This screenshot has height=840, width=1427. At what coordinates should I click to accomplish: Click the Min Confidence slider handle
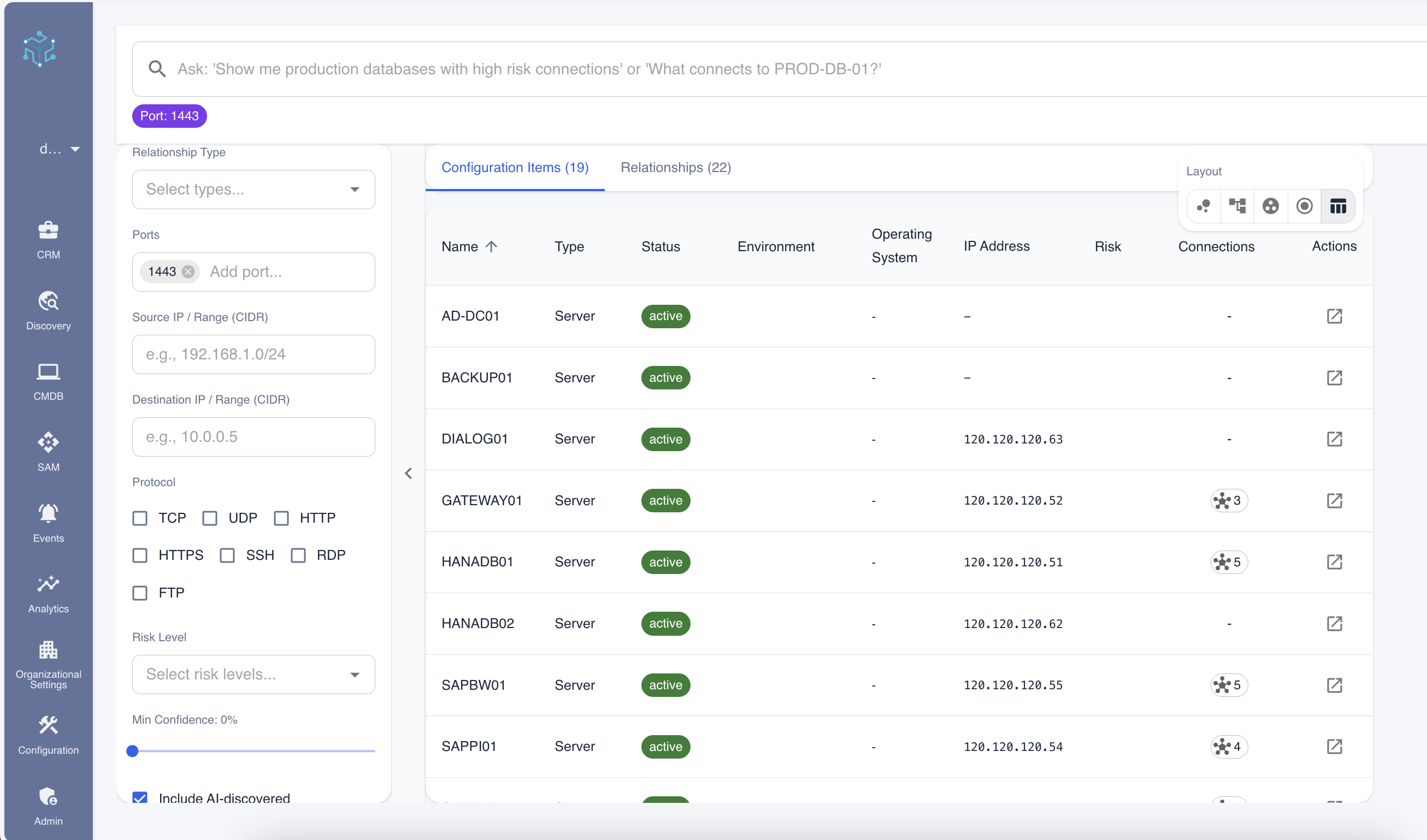point(133,751)
